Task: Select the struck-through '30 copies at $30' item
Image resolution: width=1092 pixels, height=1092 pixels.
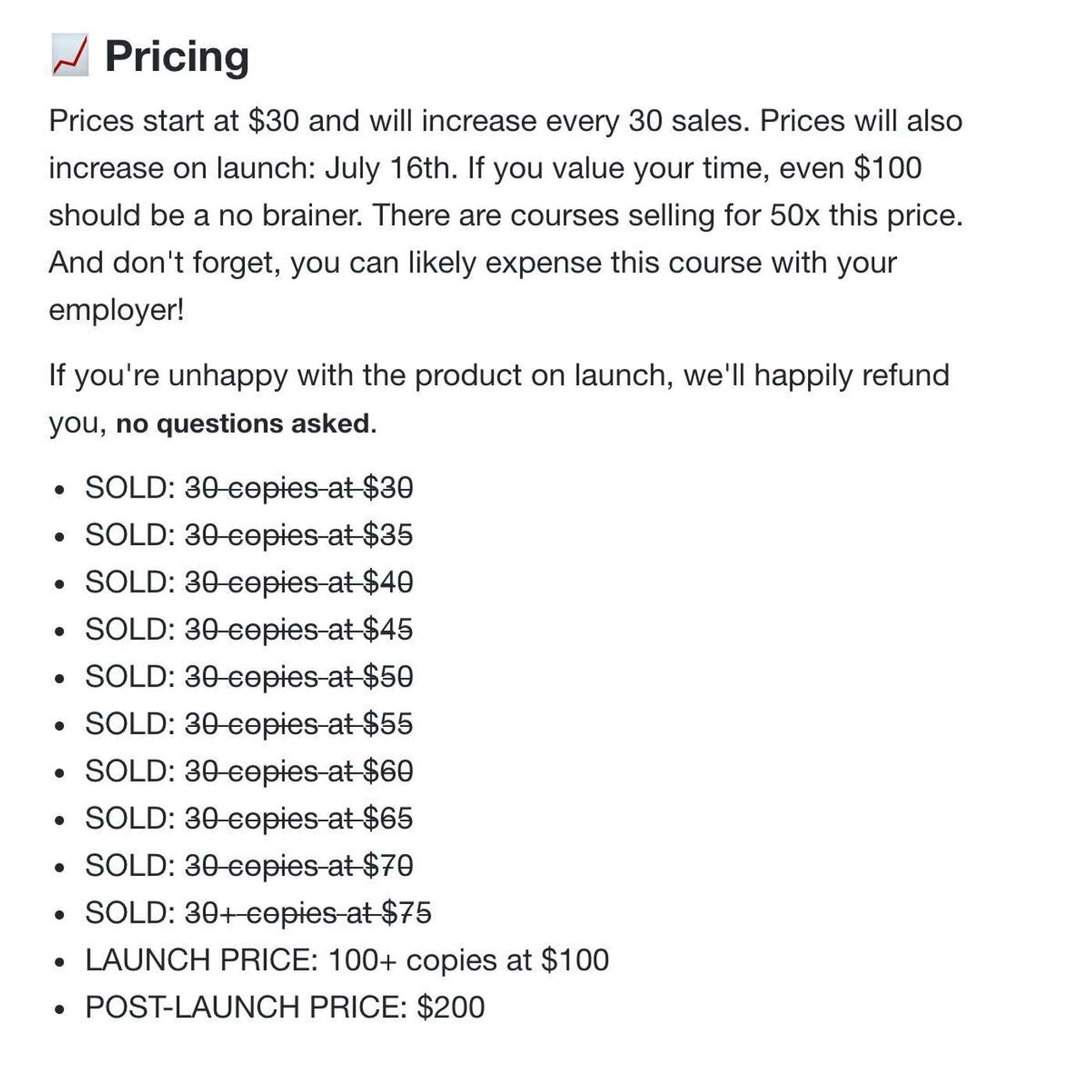Action: (299, 488)
